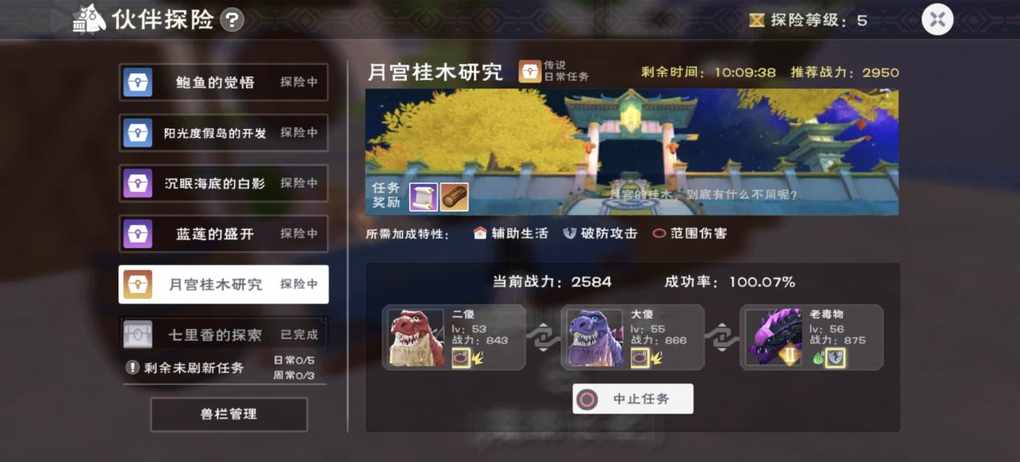Select 二傻 red dinosaur portrait

point(416,338)
